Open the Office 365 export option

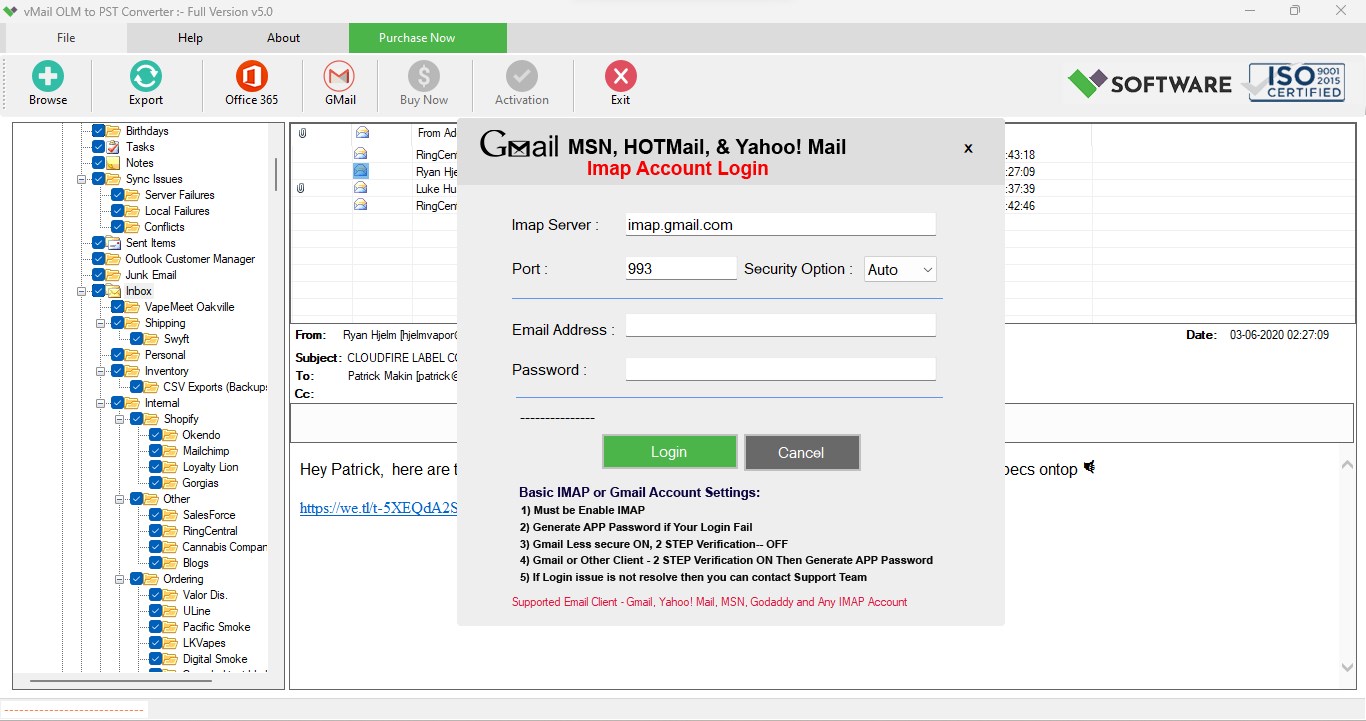251,76
